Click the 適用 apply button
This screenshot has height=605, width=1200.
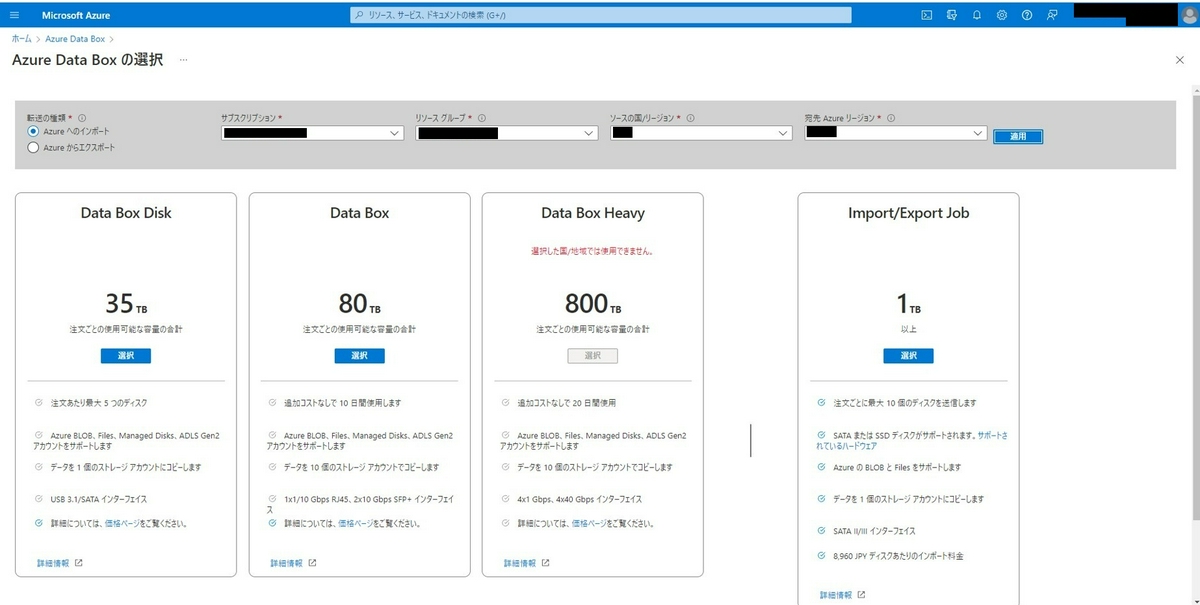coord(1018,136)
